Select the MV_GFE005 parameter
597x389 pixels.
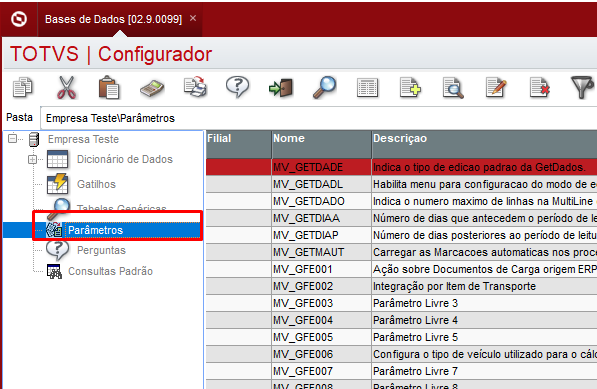click(x=303, y=337)
